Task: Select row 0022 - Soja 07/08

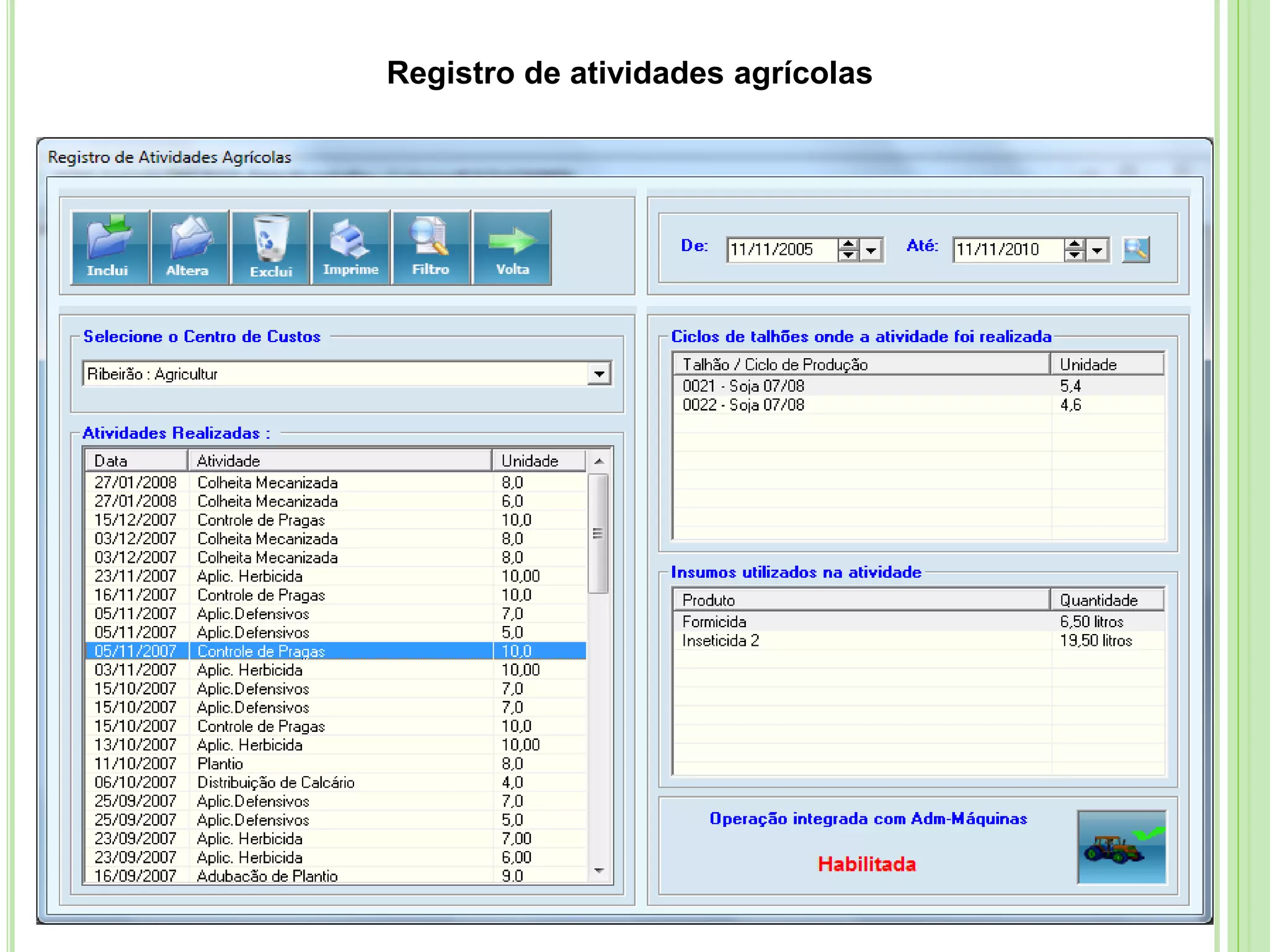Action: (x=919, y=405)
